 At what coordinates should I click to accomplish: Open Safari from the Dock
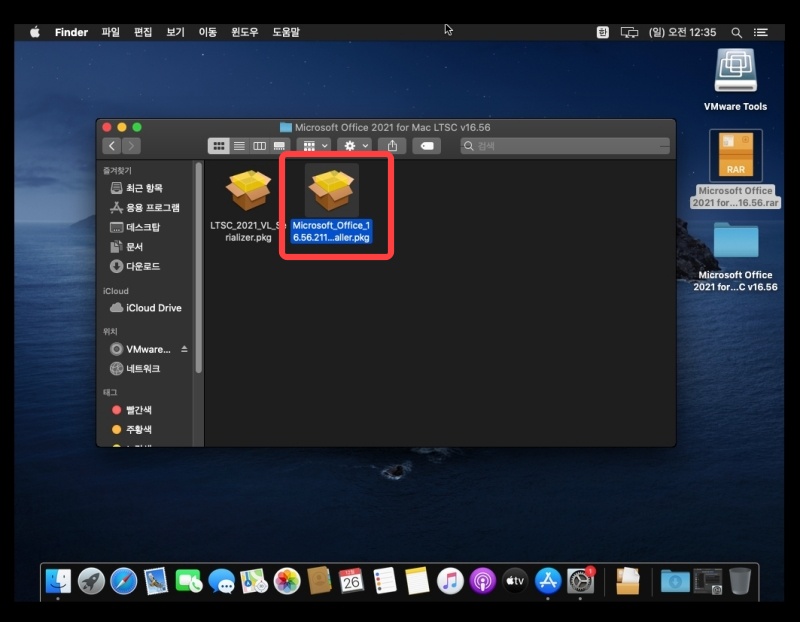(123, 581)
